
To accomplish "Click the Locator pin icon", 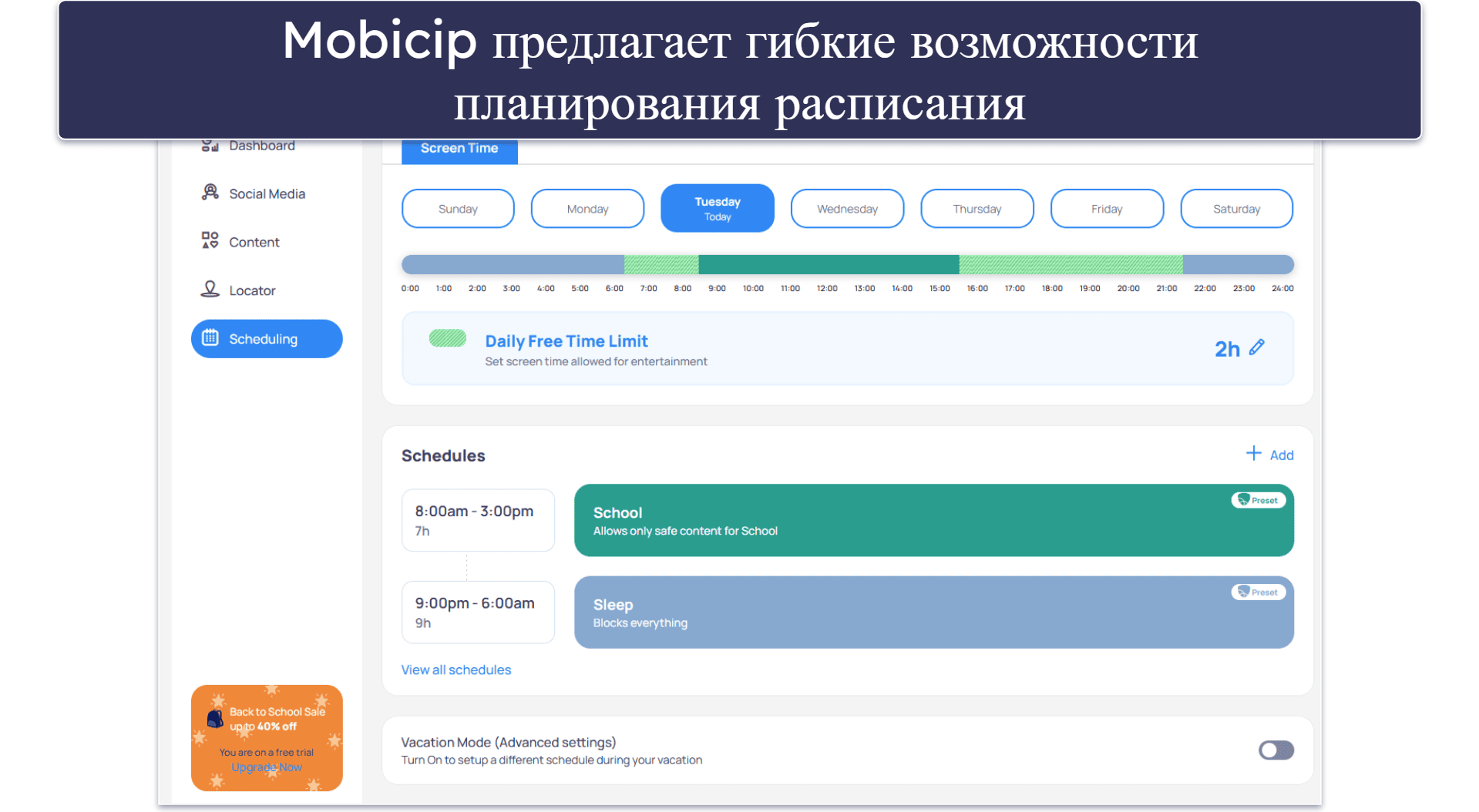I will (210, 289).
